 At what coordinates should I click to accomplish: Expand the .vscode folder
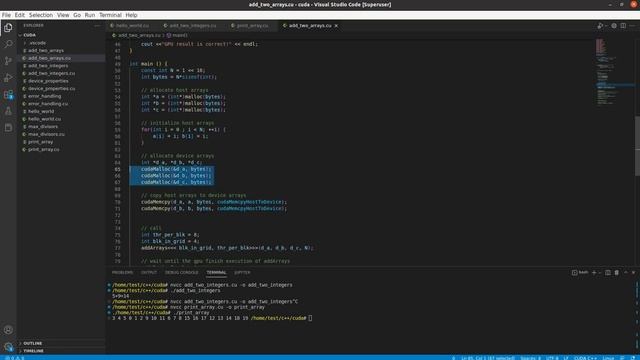pyautogui.click(x=37, y=43)
